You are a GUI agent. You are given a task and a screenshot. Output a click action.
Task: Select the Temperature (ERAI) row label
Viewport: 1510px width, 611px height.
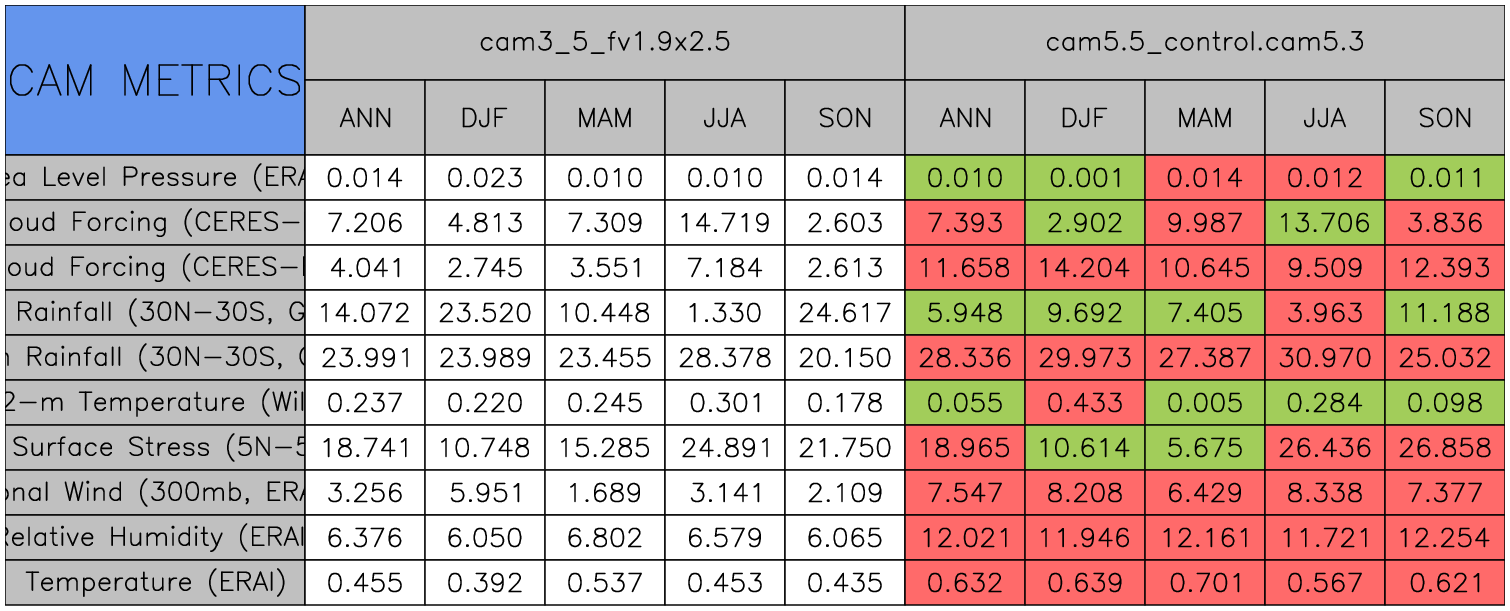(x=155, y=583)
